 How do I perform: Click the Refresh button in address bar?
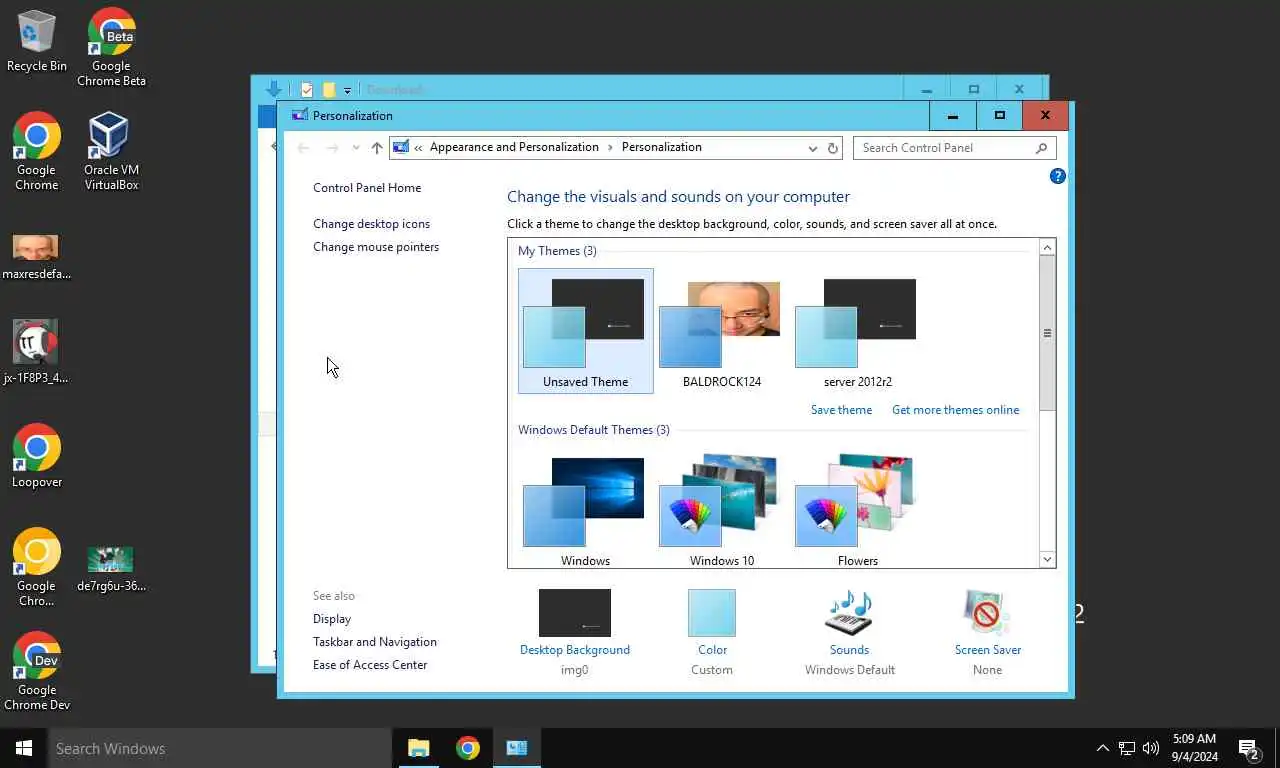pos(833,148)
